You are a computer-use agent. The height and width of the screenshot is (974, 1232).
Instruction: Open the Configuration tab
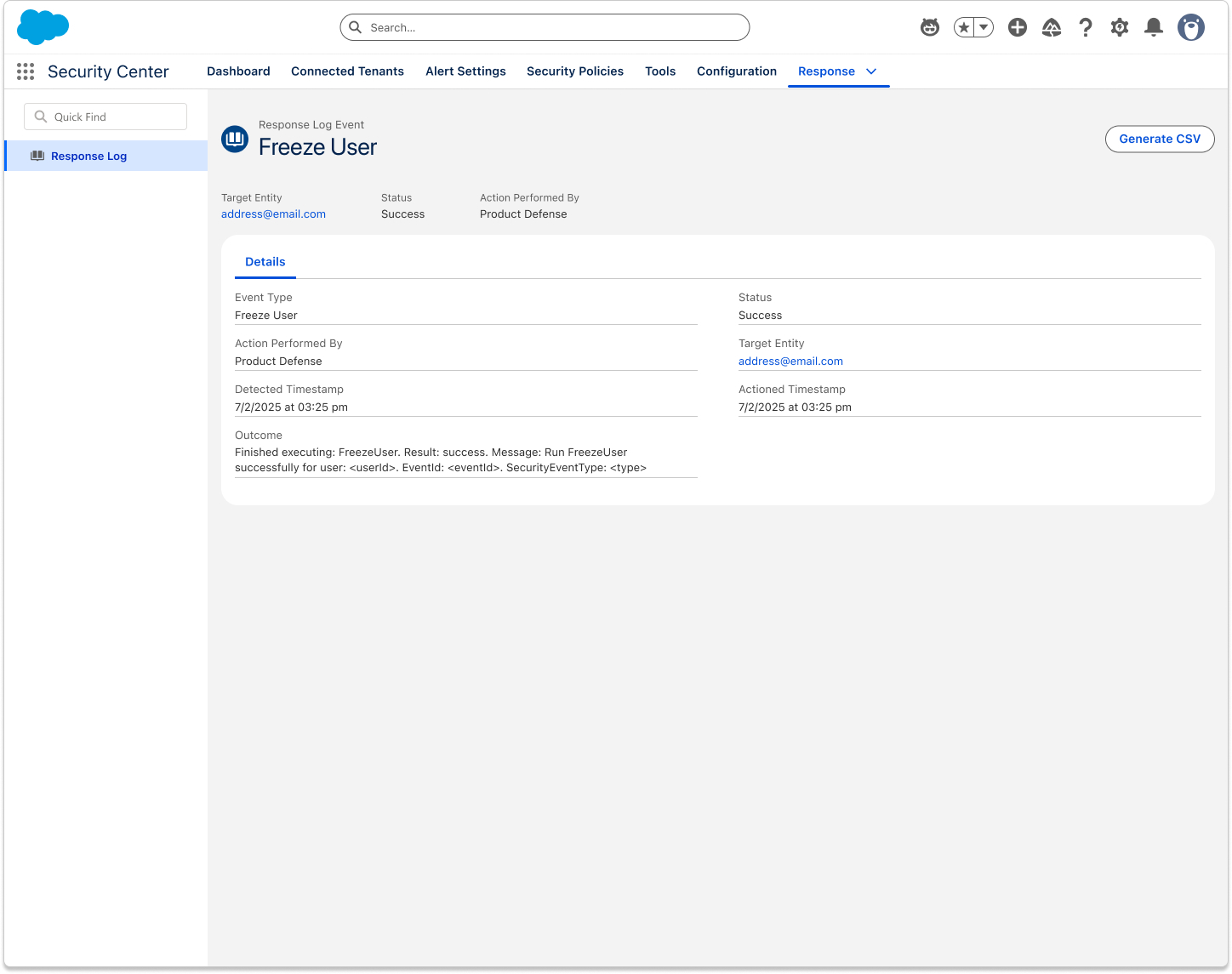tap(737, 71)
